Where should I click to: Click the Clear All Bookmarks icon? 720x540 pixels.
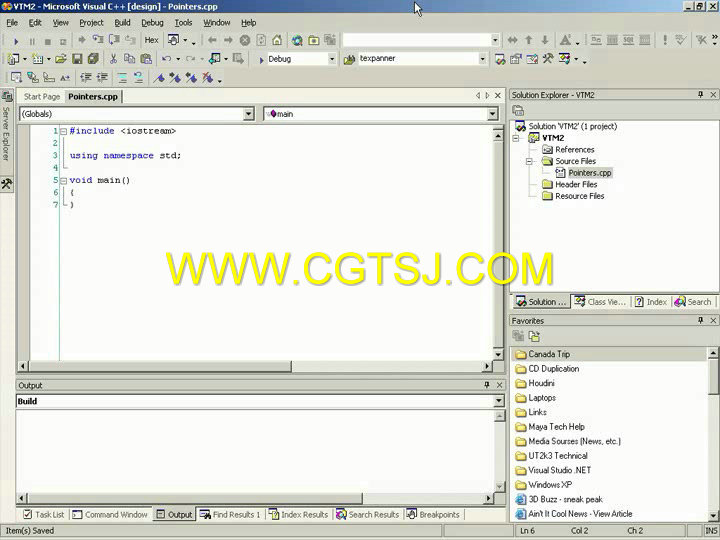coord(208,78)
